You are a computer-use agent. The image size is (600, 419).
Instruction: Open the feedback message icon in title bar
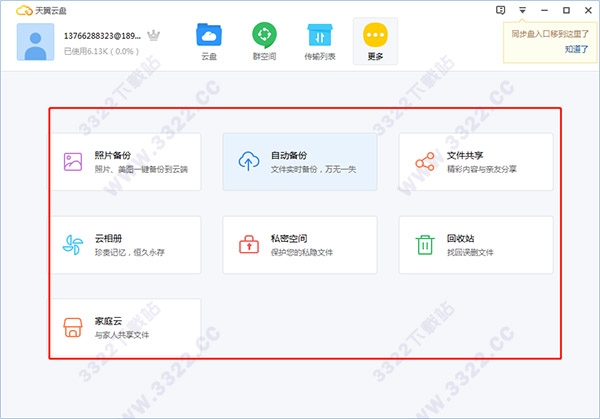[501, 10]
